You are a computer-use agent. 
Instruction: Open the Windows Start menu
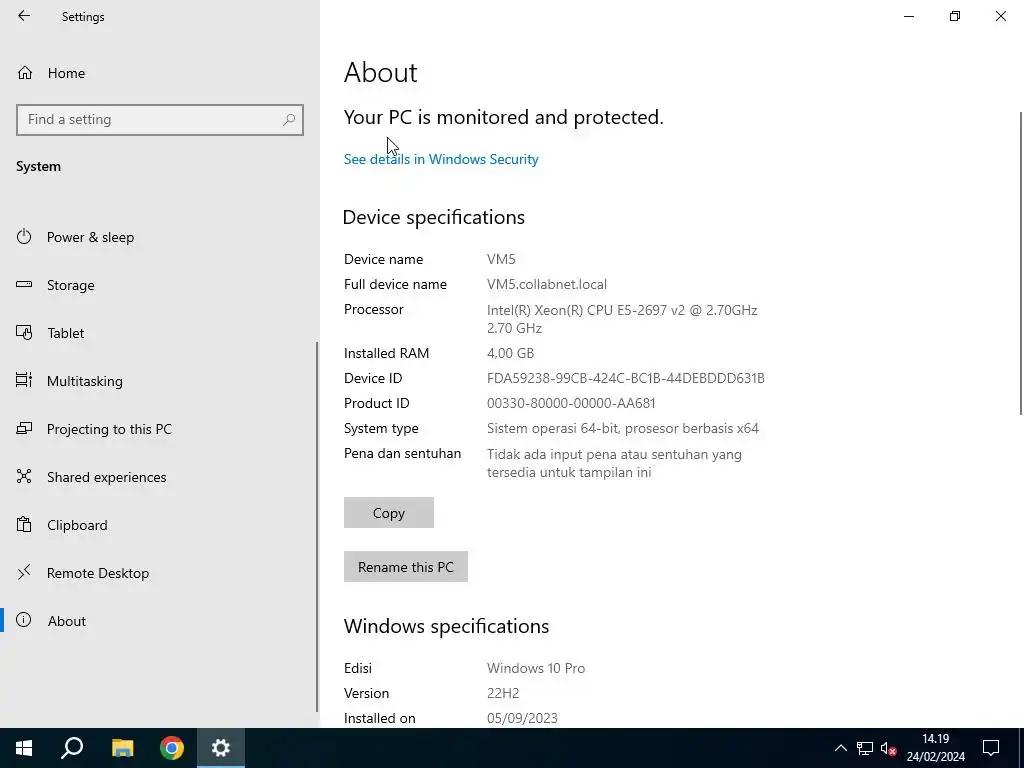point(24,748)
